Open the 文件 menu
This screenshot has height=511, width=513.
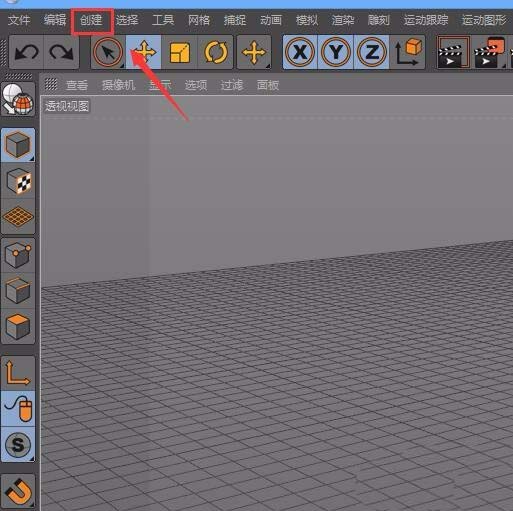pyautogui.click(x=19, y=20)
